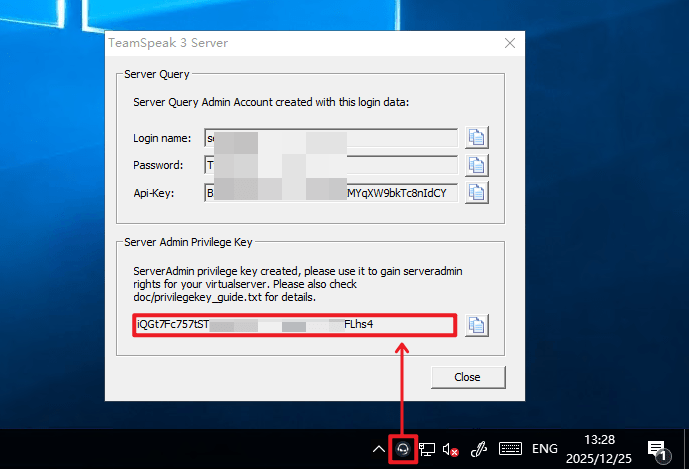This screenshot has width=689, height=469.
Task: Show hidden tray icons chevron
Action: (379, 449)
